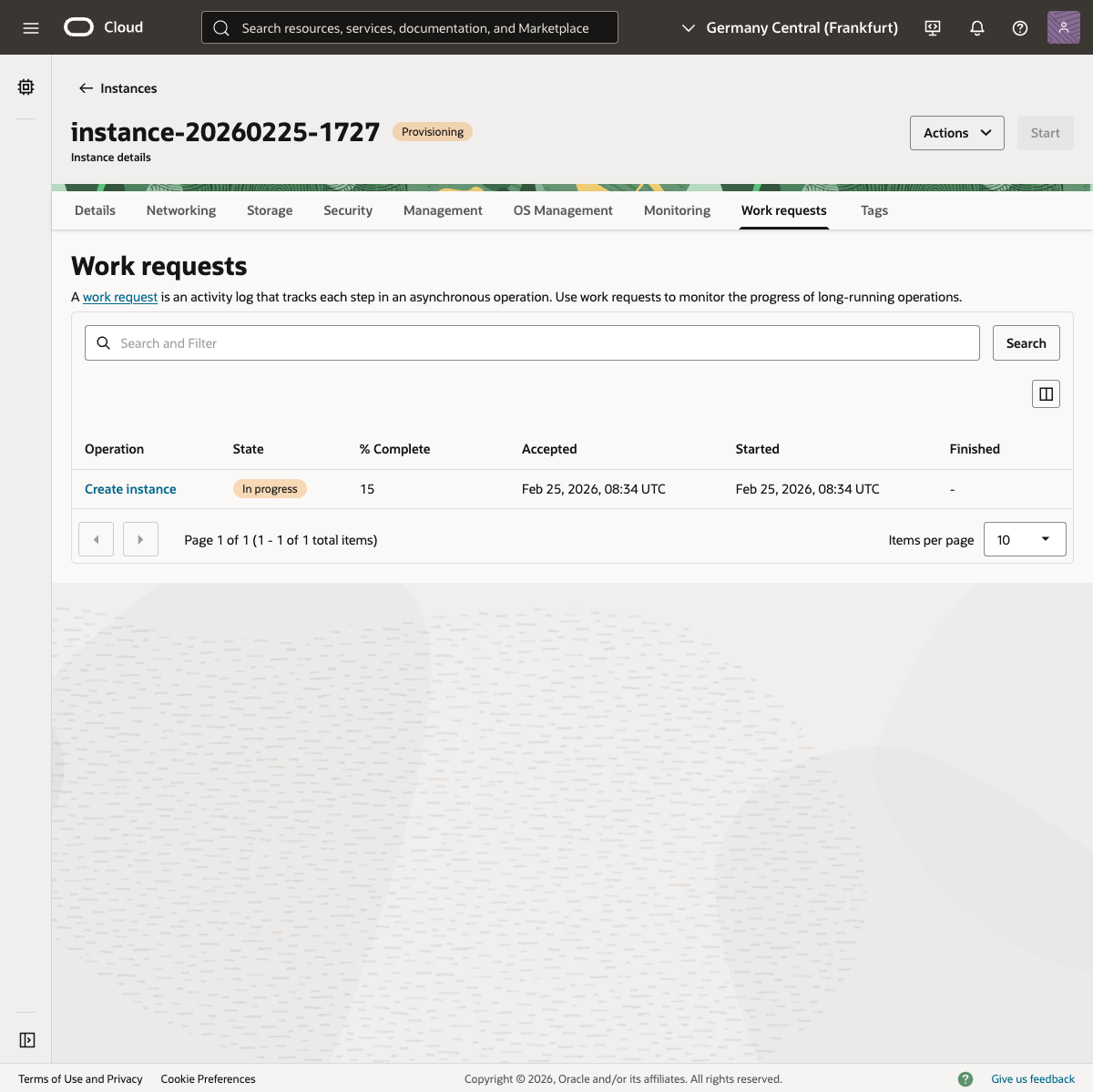Open Cloud Shell developer tools icon
This screenshot has height=1092, width=1093.
933,28
